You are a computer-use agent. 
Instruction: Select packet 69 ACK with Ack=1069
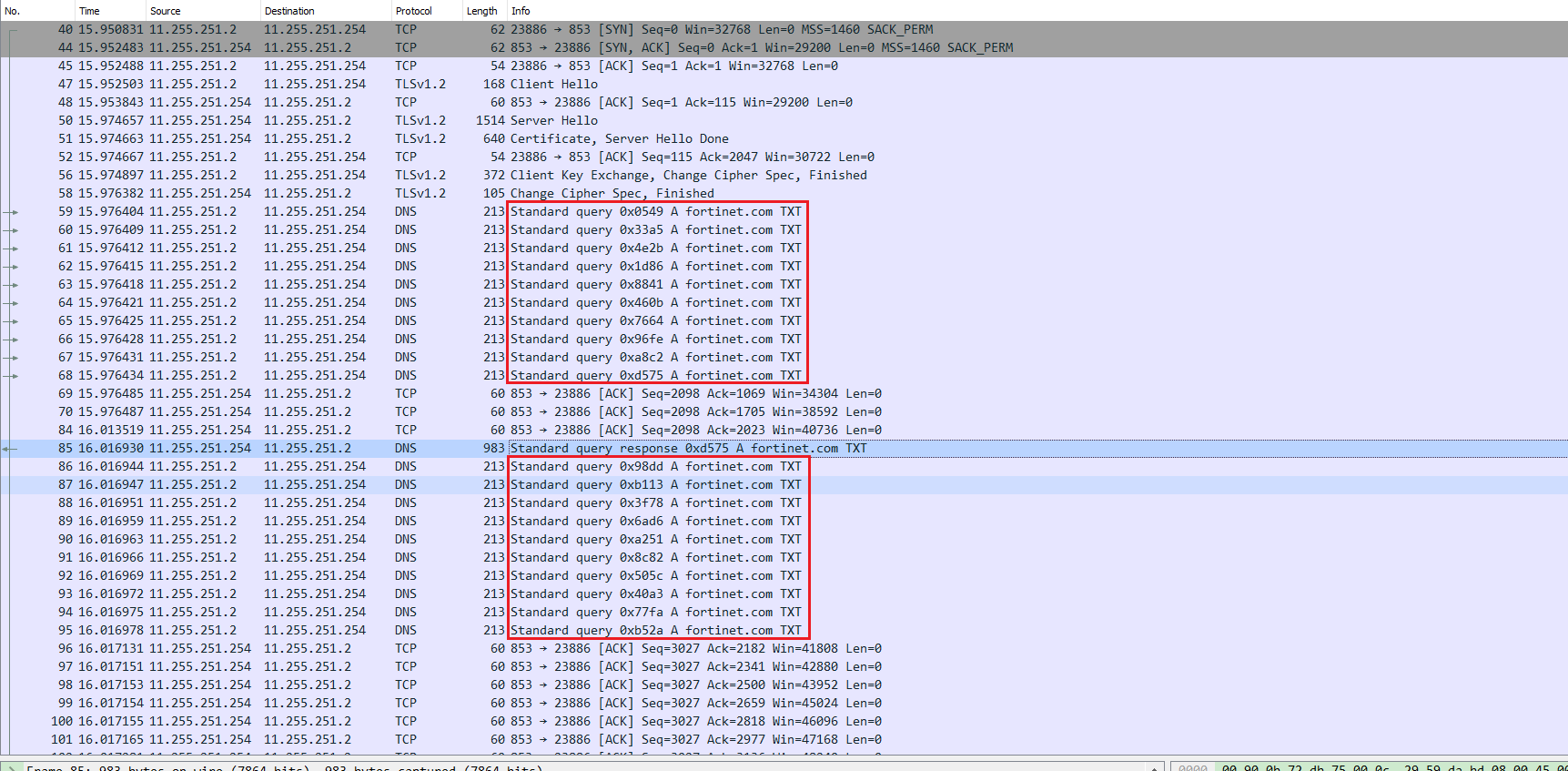784,393
